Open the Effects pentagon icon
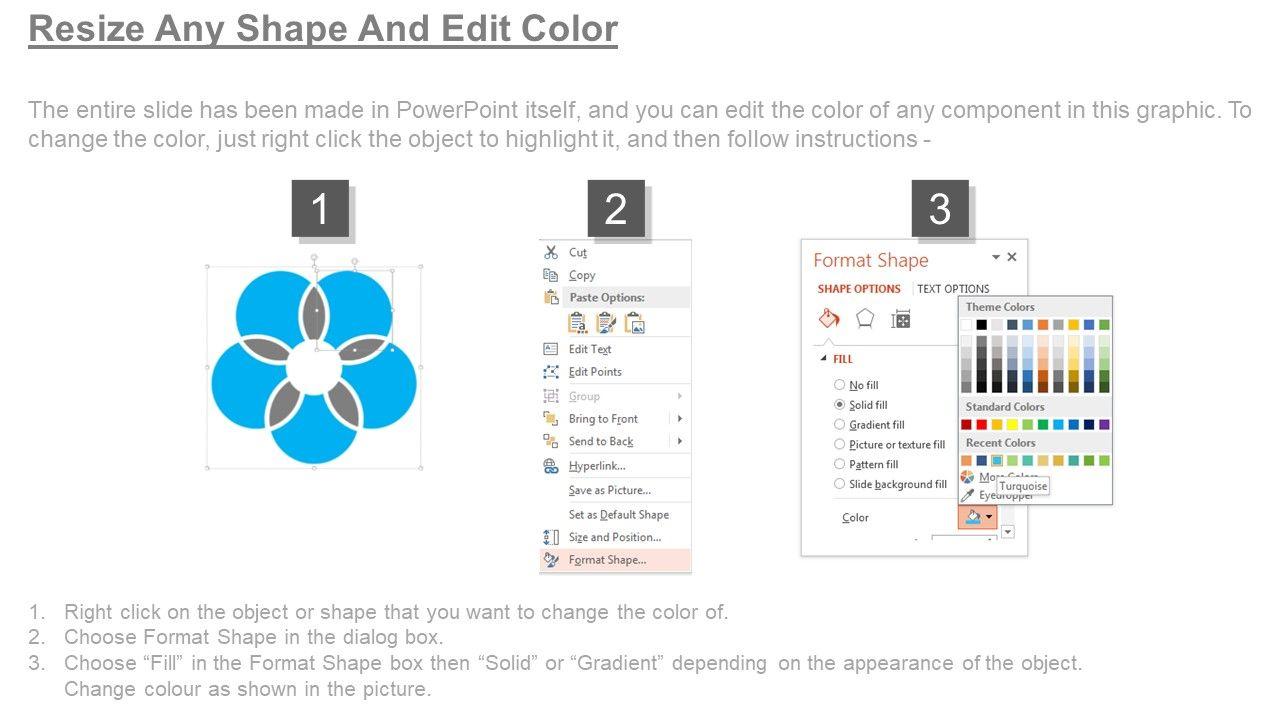 pyautogui.click(x=865, y=319)
